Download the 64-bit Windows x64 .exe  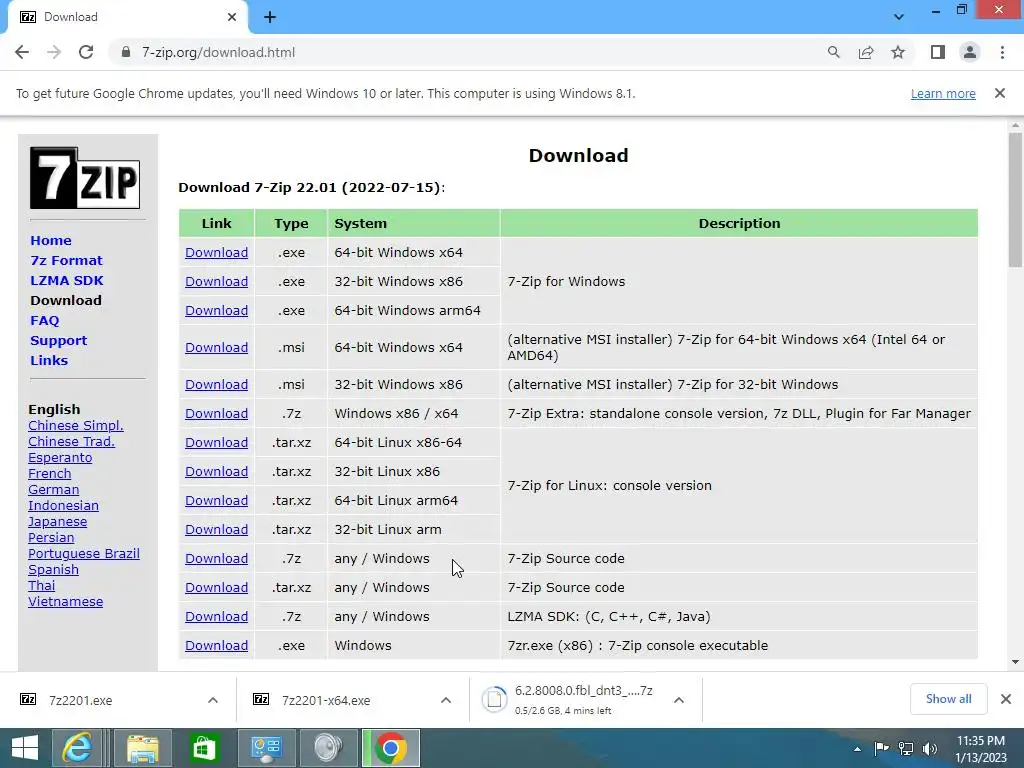point(216,253)
